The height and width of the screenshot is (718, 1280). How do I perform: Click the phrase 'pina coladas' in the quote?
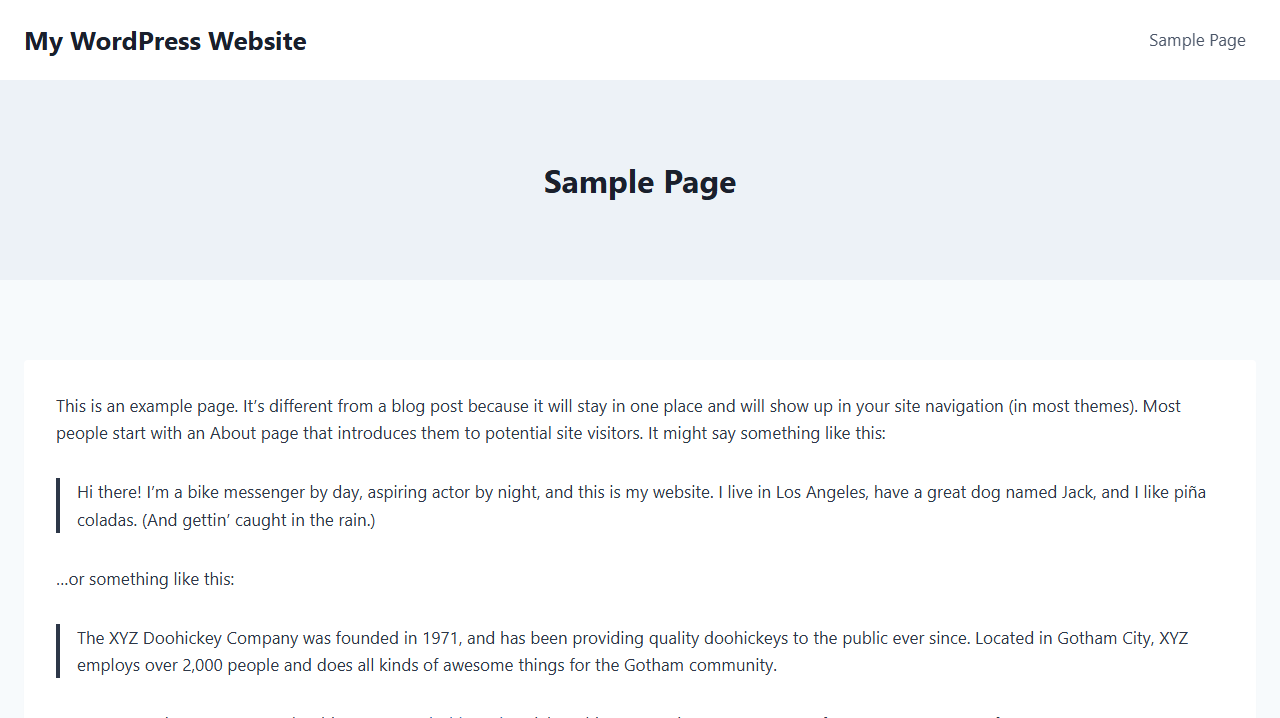[1188, 492]
